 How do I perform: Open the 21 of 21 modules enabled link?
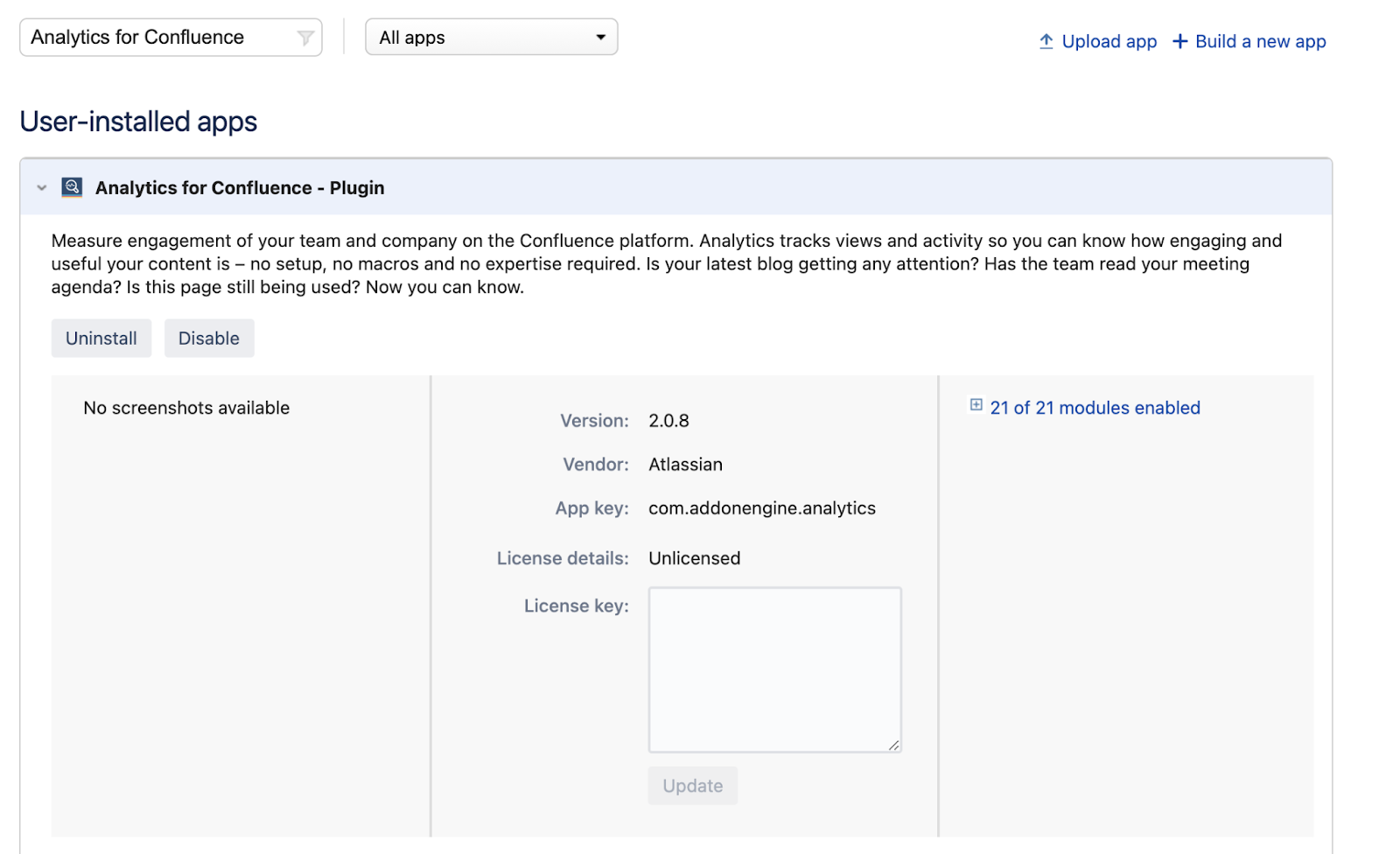1095,408
